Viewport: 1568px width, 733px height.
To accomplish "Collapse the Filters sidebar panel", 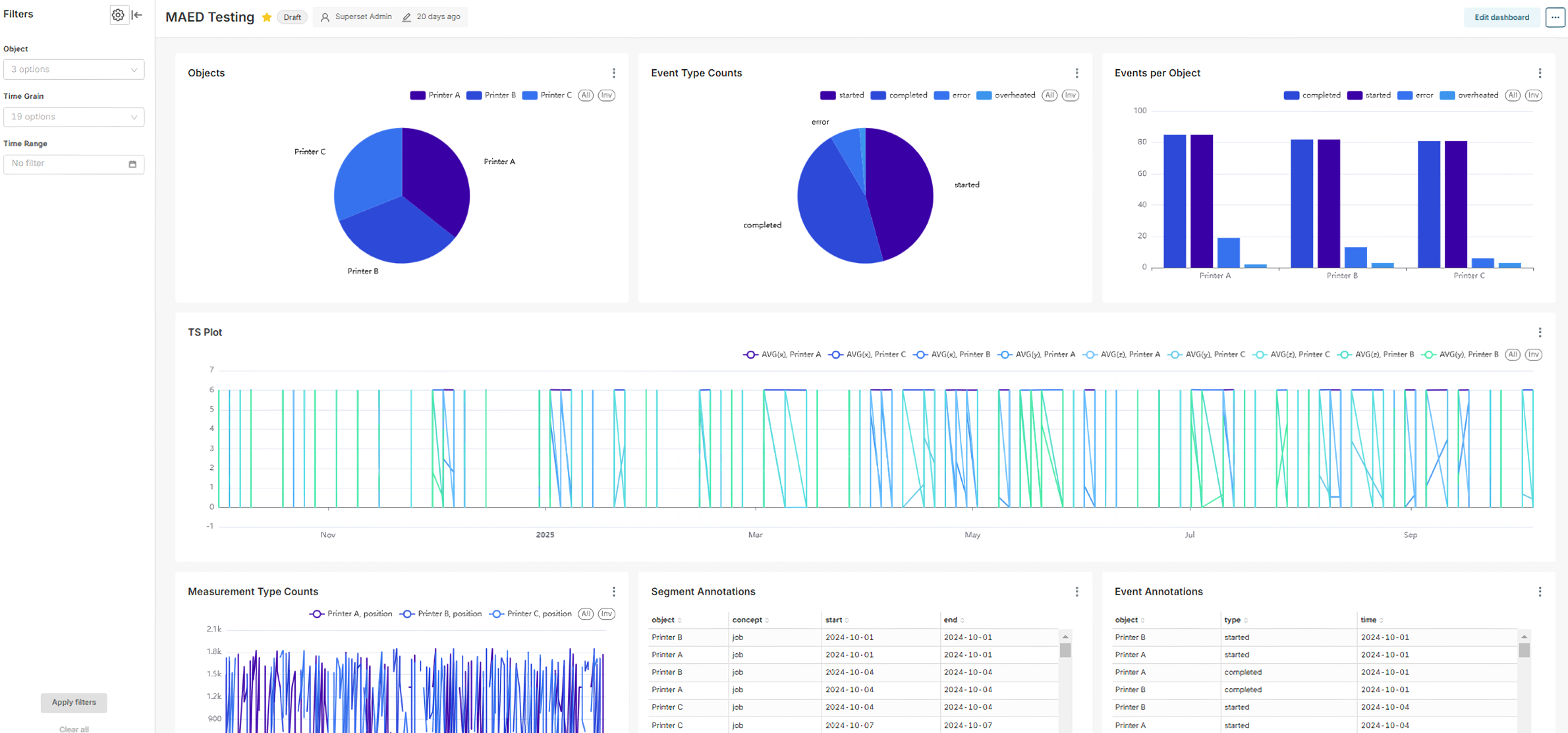I will pos(137,15).
